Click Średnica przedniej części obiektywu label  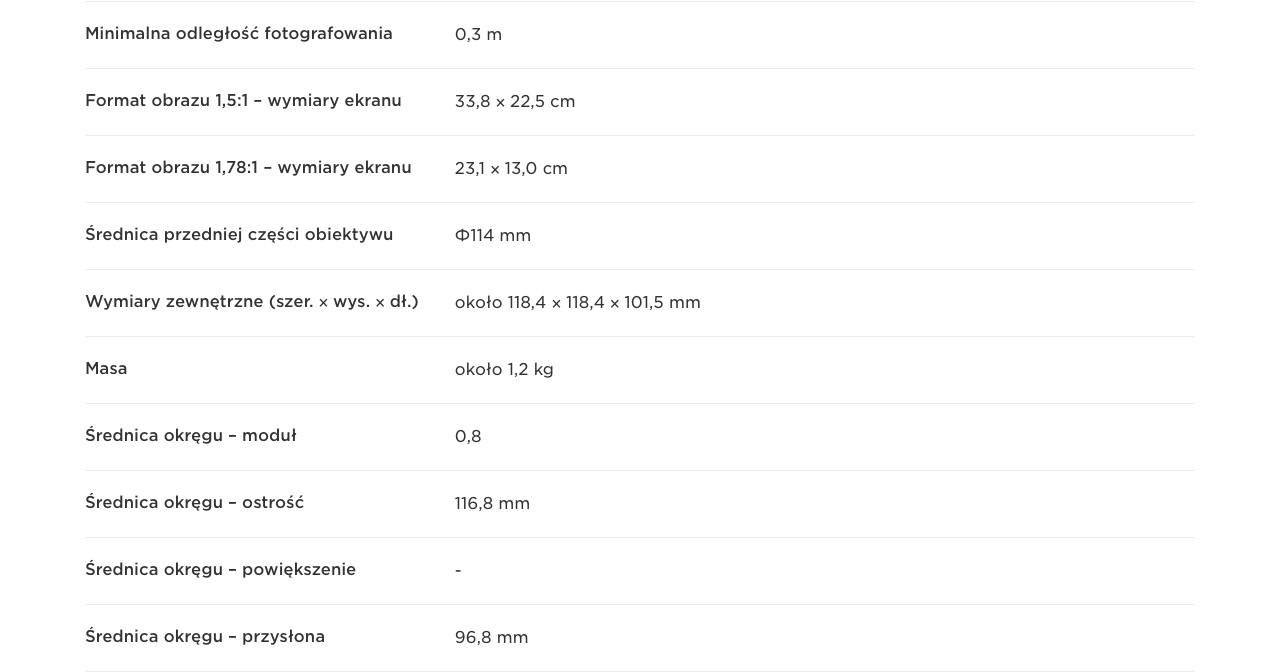click(x=239, y=235)
